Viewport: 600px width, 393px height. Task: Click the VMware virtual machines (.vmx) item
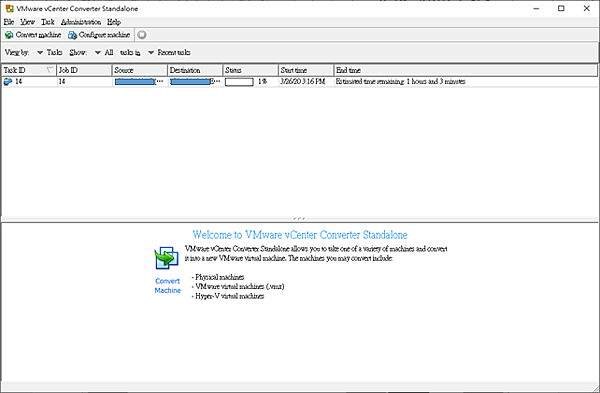tap(238, 287)
